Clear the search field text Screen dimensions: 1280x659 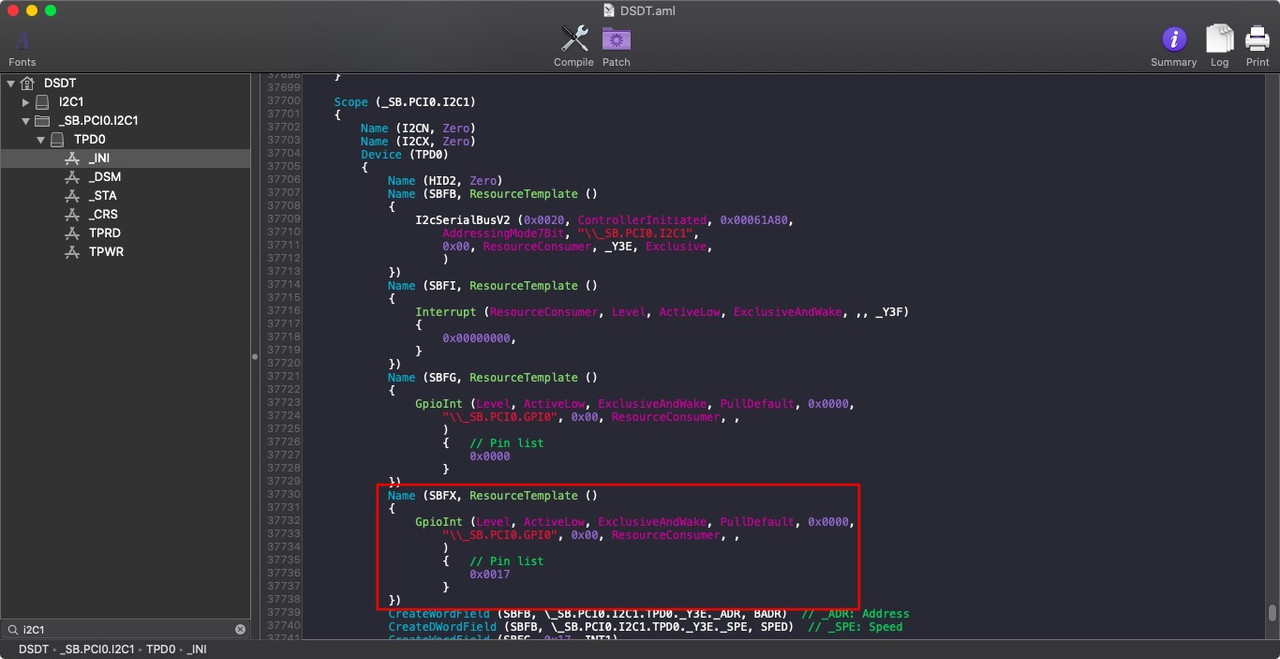pos(240,630)
